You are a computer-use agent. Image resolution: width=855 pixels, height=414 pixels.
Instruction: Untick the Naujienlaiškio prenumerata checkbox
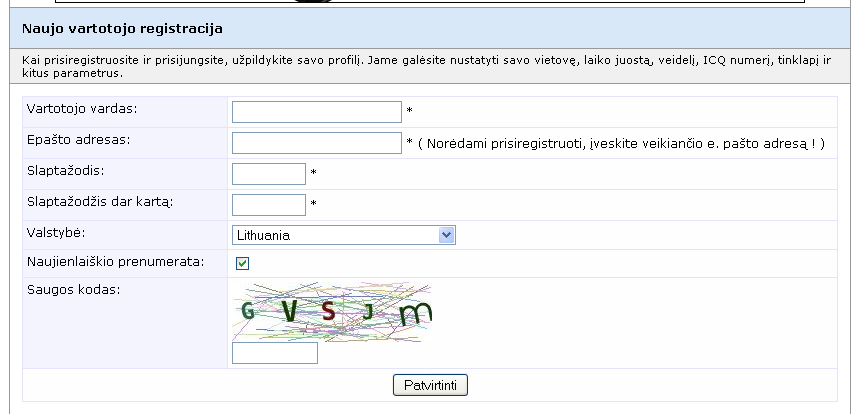coord(242,263)
